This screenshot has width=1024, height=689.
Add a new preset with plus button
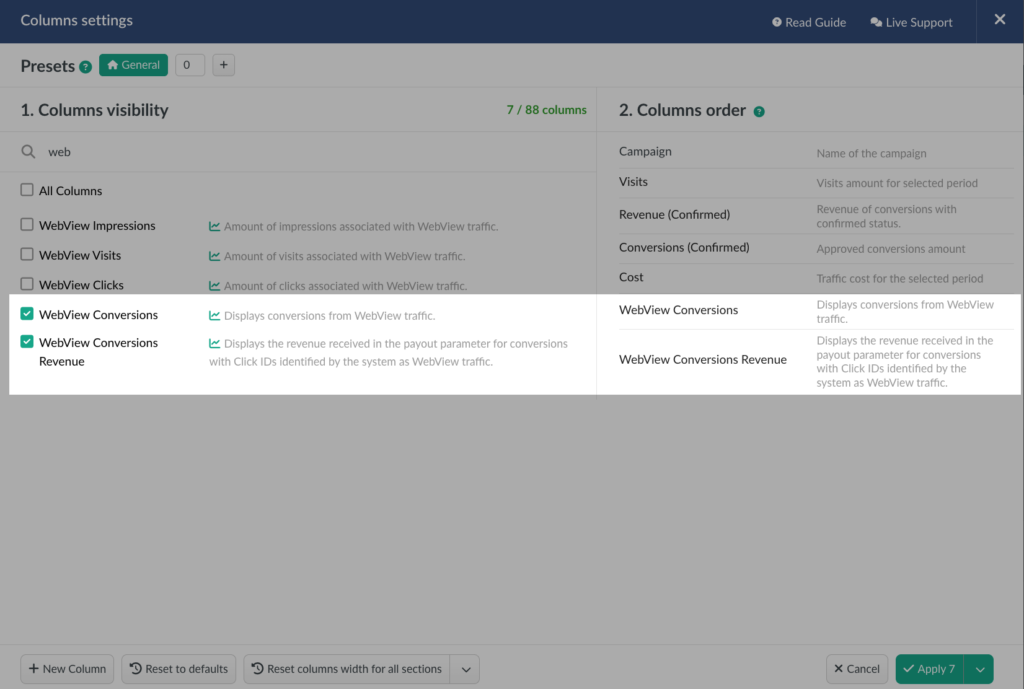click(223, 65)
